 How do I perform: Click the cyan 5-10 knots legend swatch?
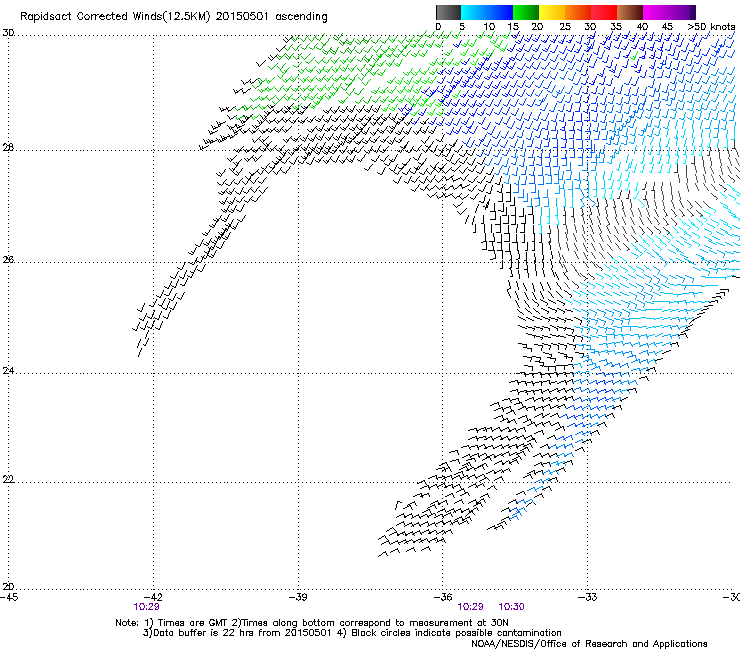(474, 12)
